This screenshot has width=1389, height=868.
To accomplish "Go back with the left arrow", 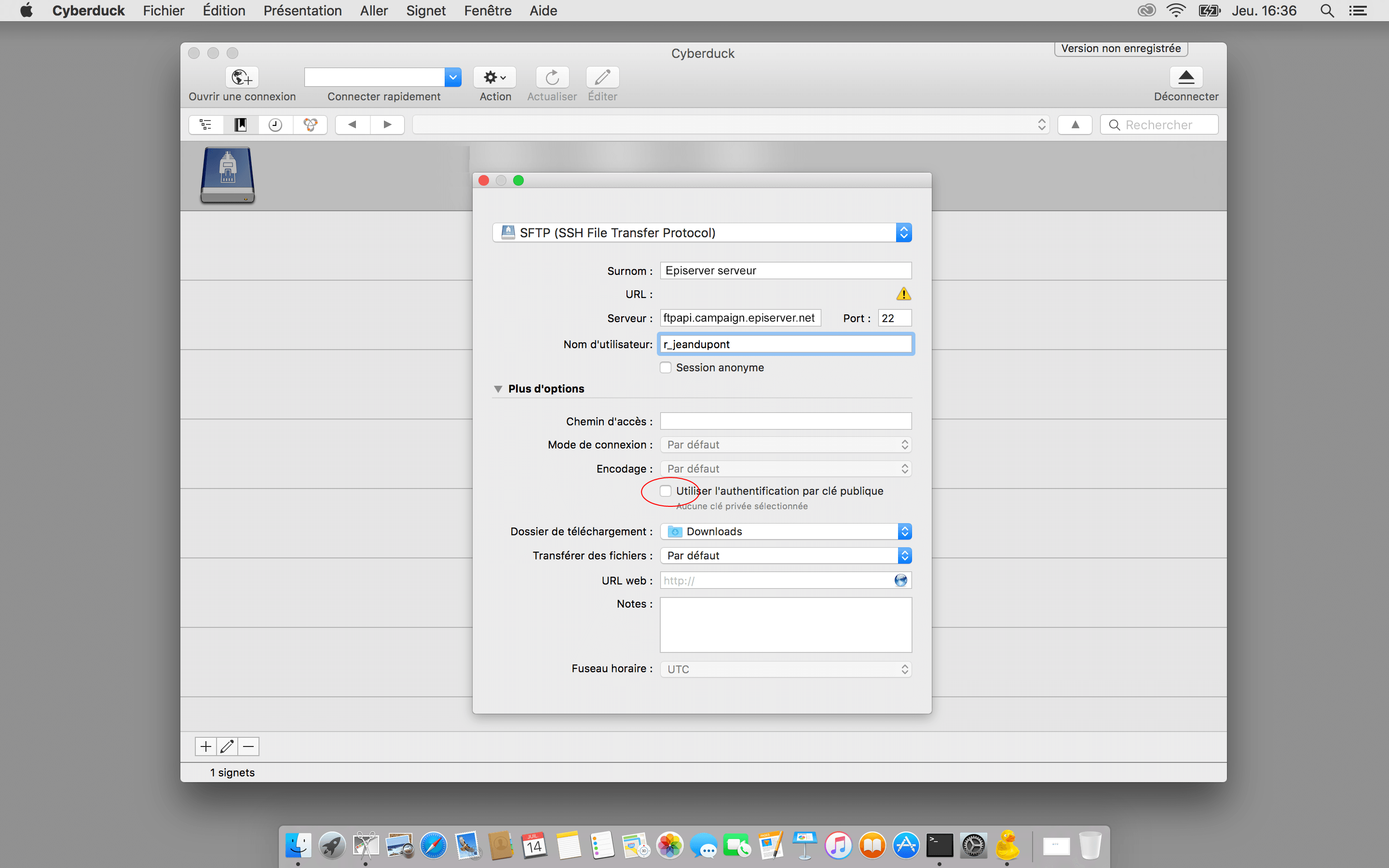I will tap(353, 124).
